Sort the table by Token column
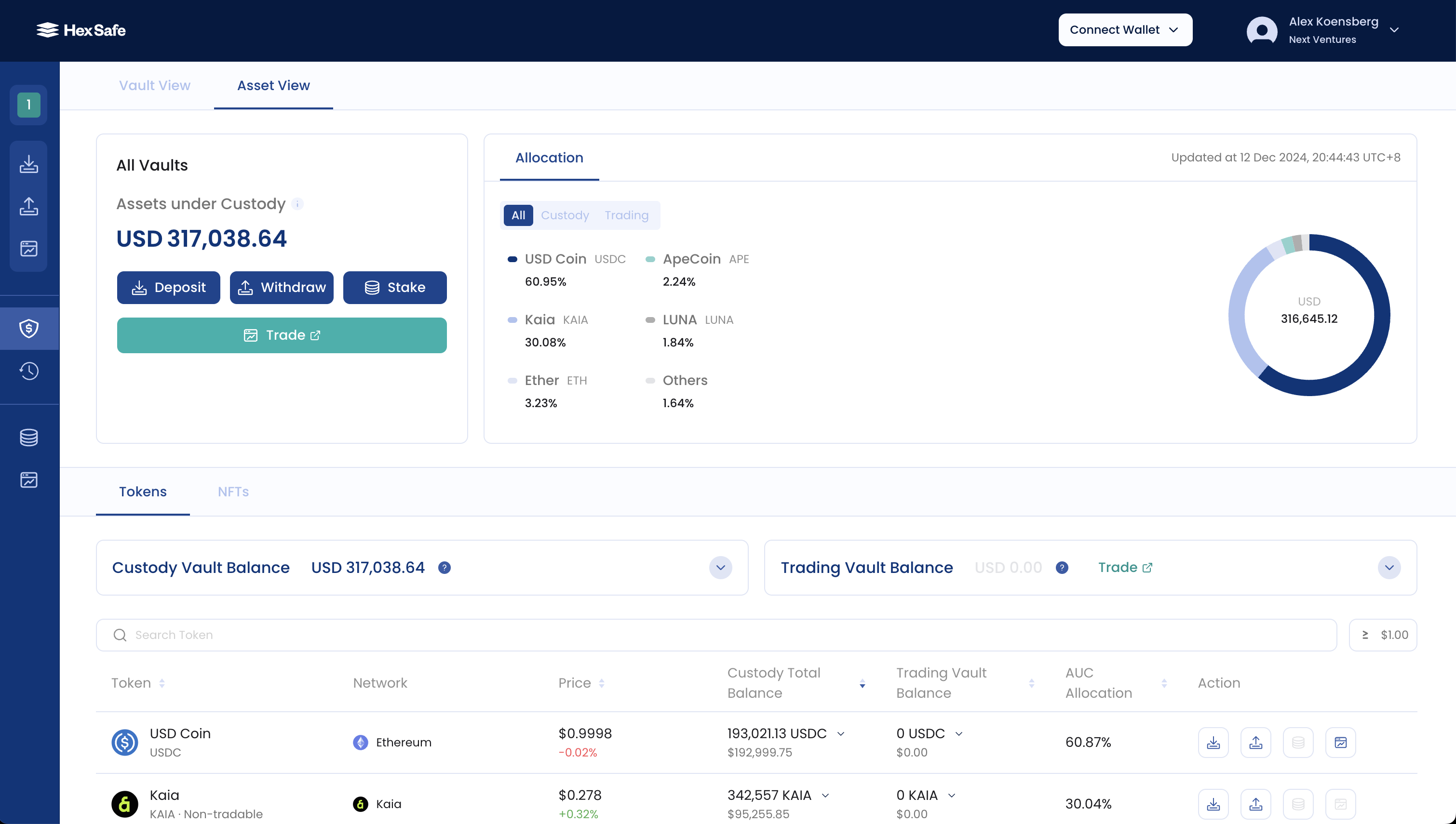 click(162, 684)
